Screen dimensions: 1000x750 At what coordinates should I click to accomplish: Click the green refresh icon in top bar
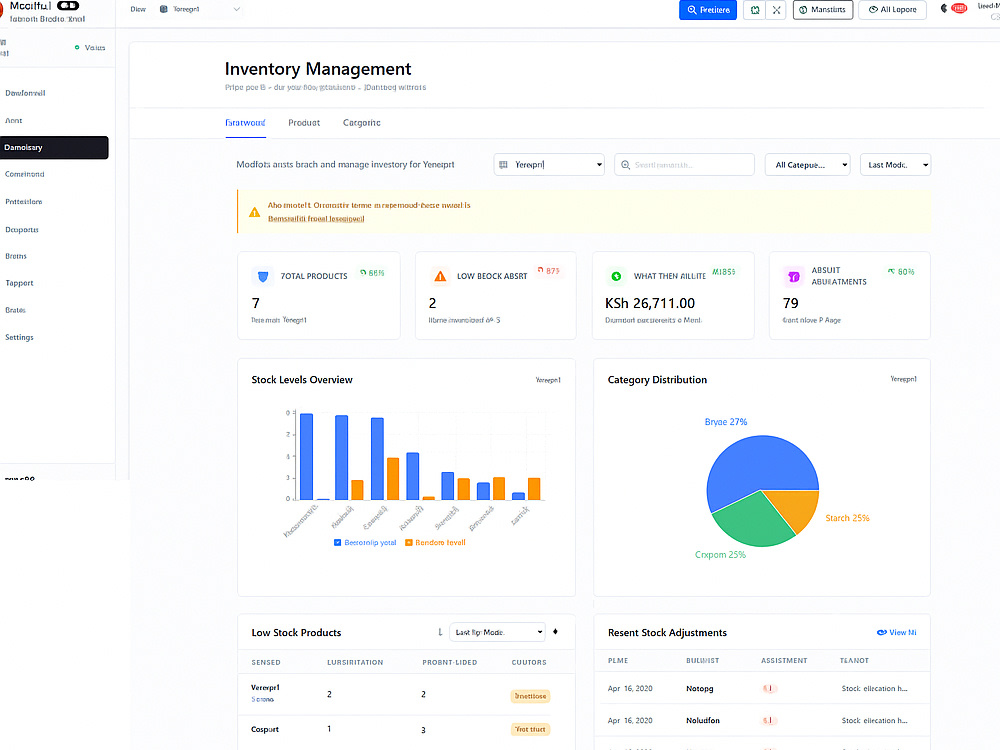pos(755,10)
